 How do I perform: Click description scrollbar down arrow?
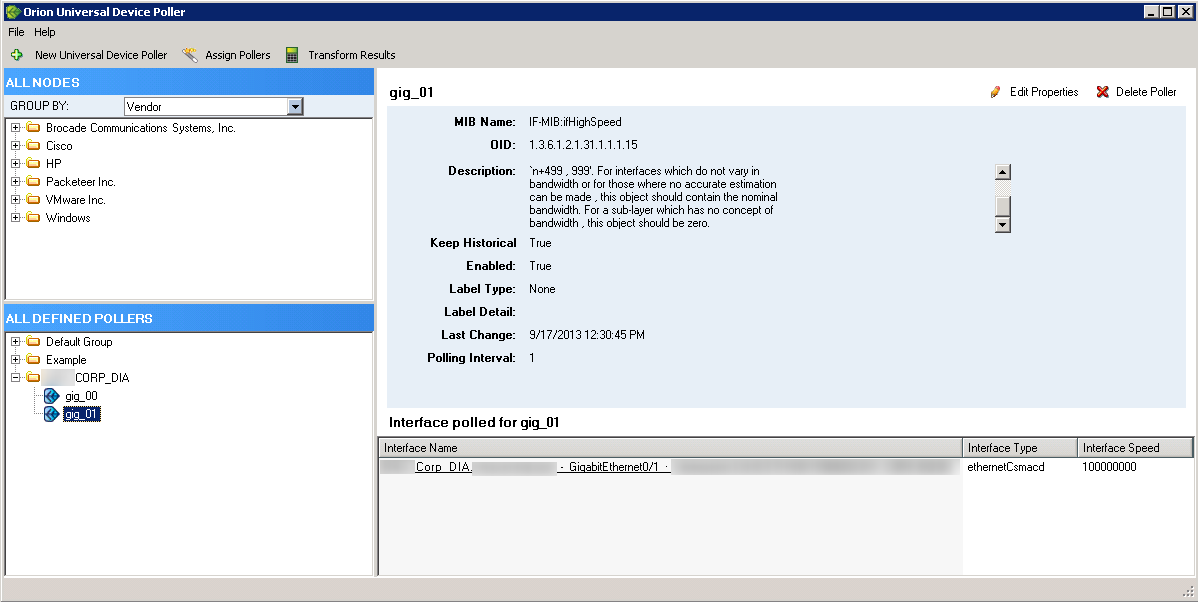pos(1003,225)
